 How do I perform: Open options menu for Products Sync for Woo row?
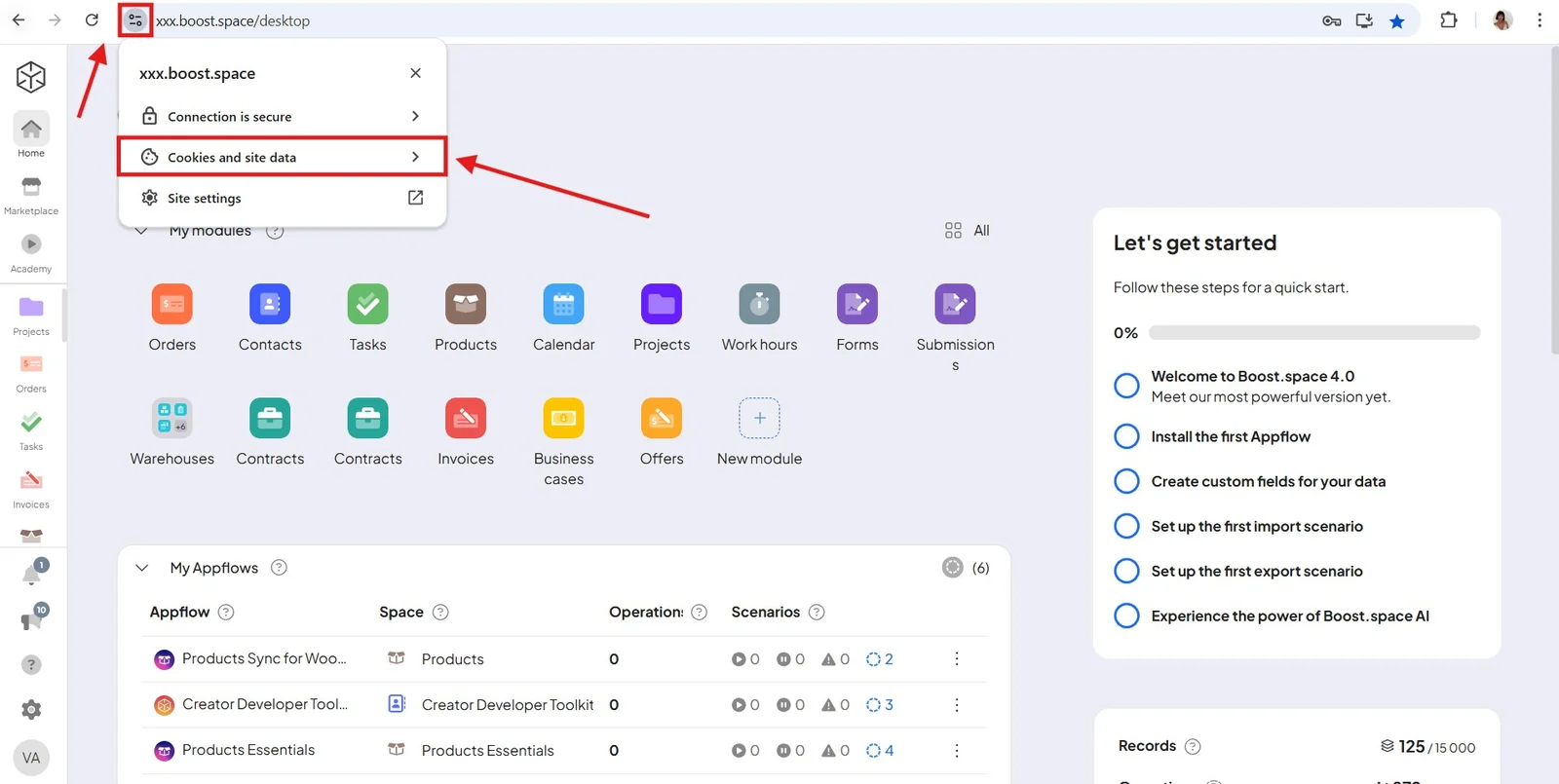957,659
